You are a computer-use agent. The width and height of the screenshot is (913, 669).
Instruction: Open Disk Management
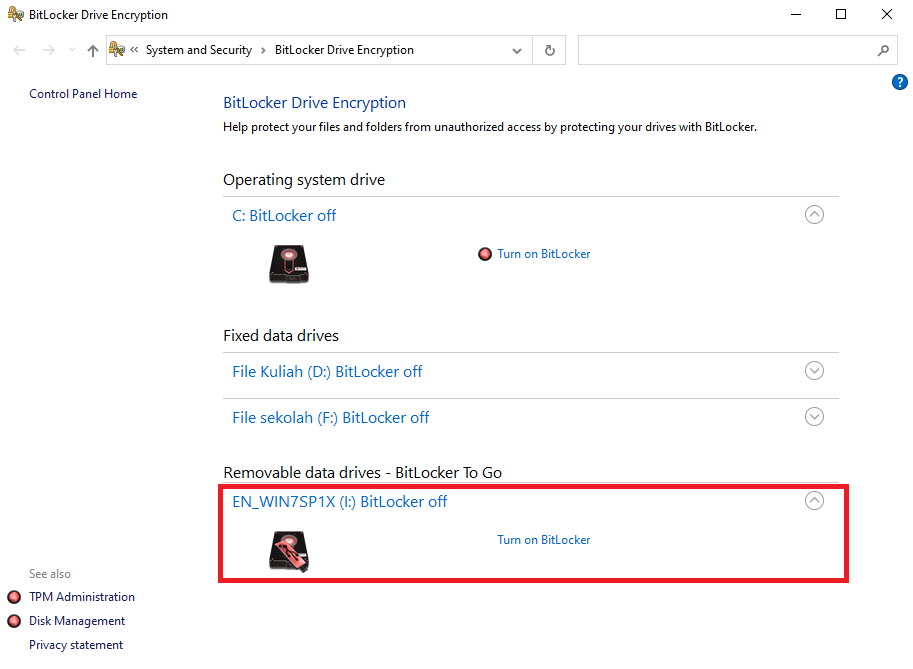click(x=77, y=621)
